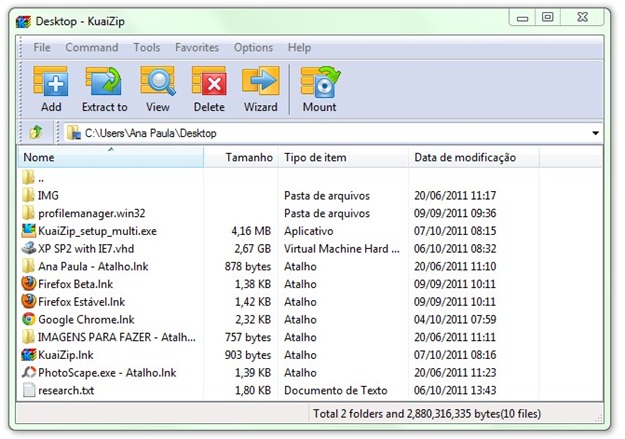The width and height of the screenshot is (625, 439).
Task: Click the 2,32 KB size cell
Action: (x=253, y=319)
